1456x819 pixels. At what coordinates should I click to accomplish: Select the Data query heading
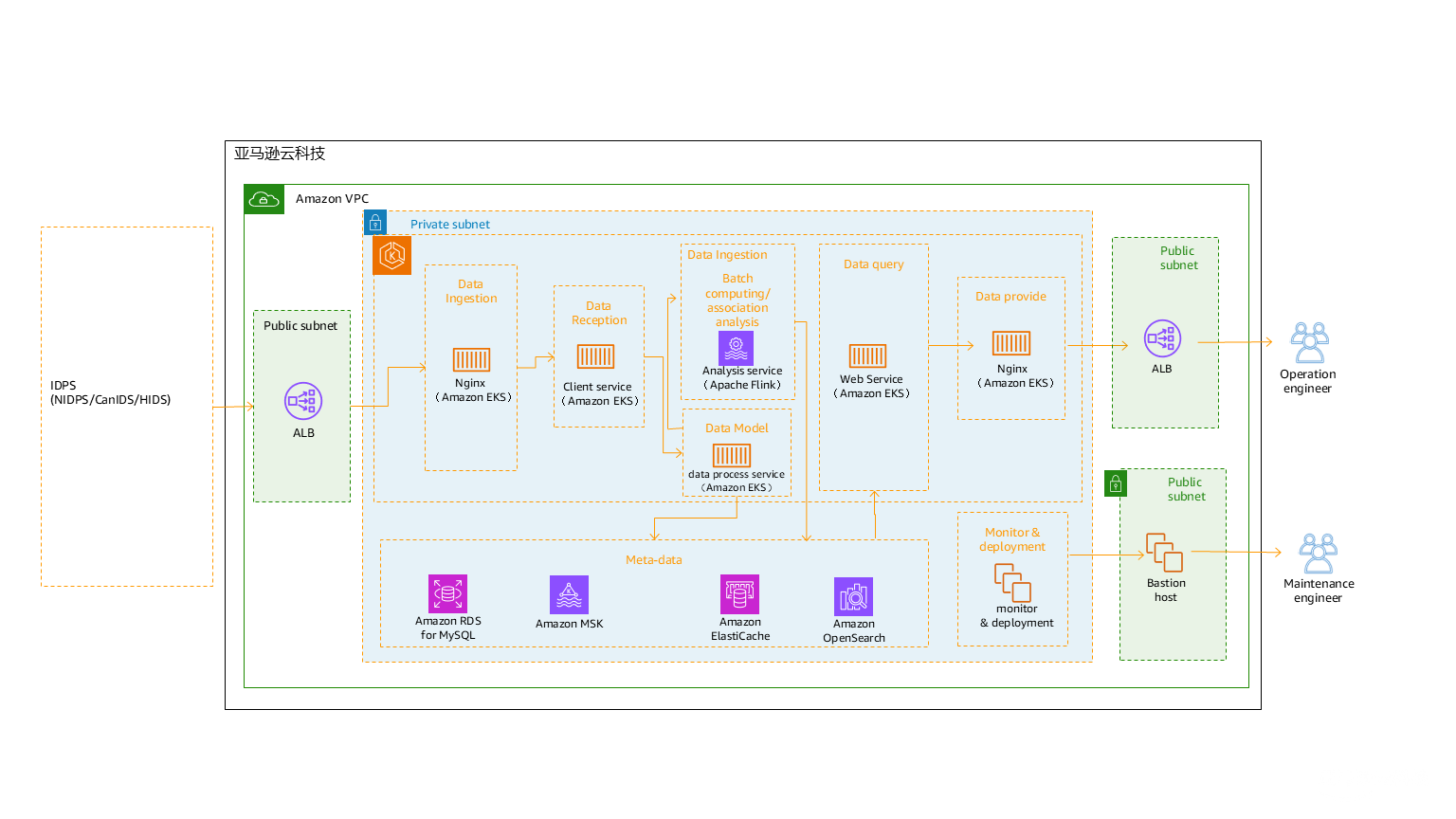tap(874, 264)
